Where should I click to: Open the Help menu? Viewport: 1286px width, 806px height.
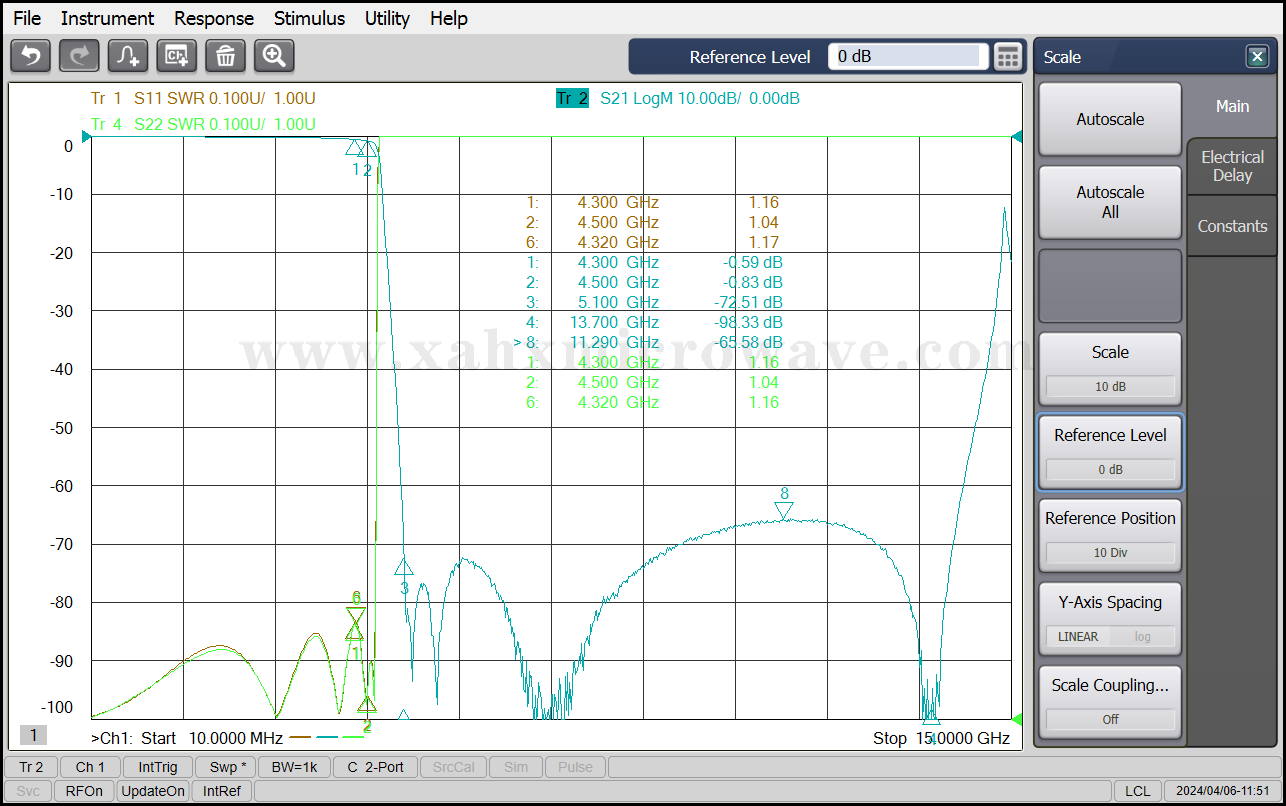tap(449, 18)
